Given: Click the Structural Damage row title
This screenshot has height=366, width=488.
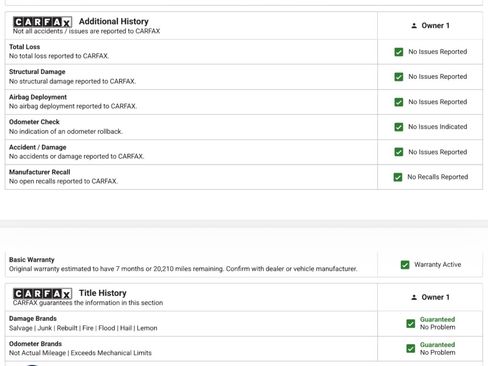Looking at the screenshot, I should pos(37,72).
